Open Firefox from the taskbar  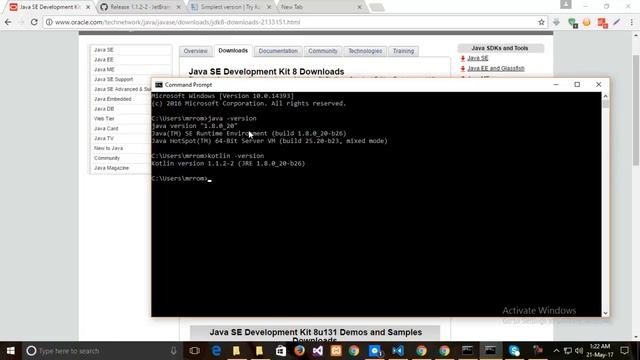(x=299, y=351)
